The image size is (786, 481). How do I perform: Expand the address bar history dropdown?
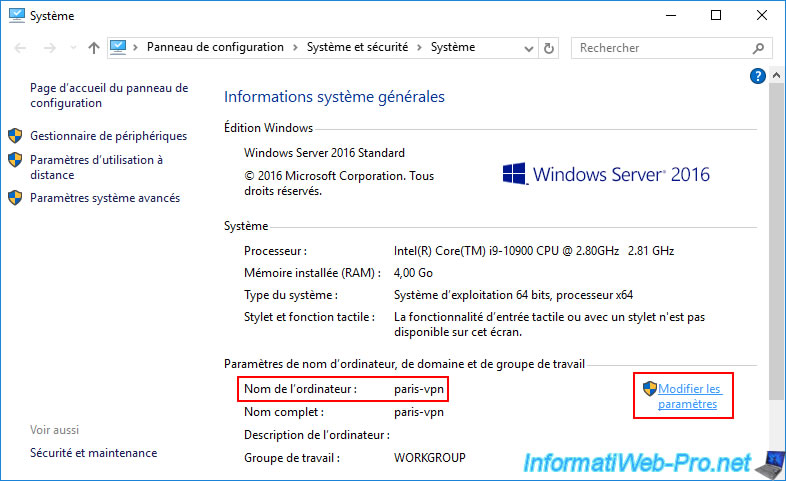(x=527, y=48)
